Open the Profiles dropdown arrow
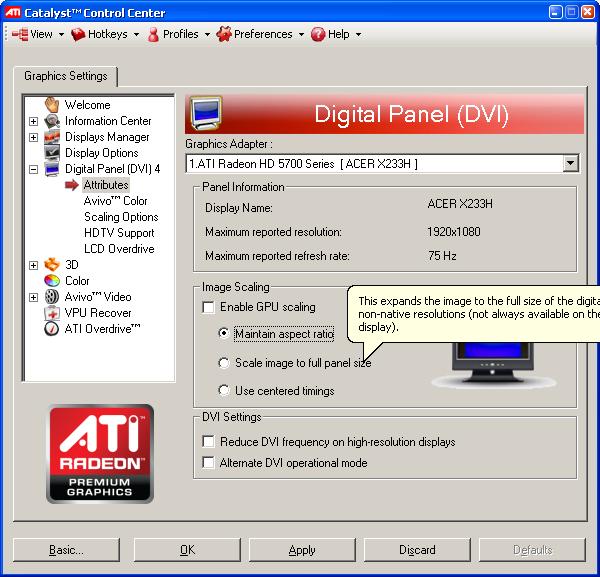 pyautogui.click(x=207, y=34)
